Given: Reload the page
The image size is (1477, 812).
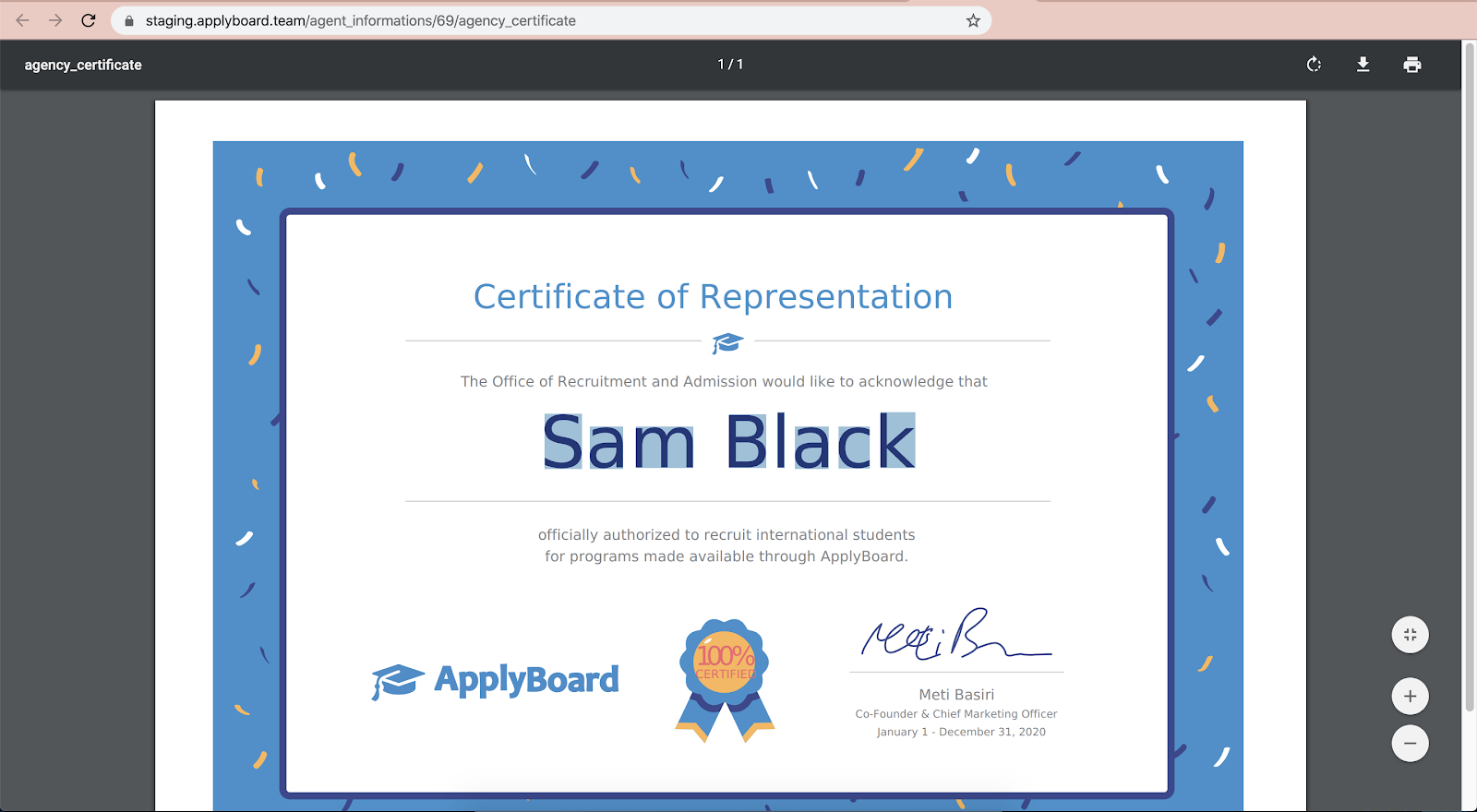Looking at the screenshot, I should point(89,20).
